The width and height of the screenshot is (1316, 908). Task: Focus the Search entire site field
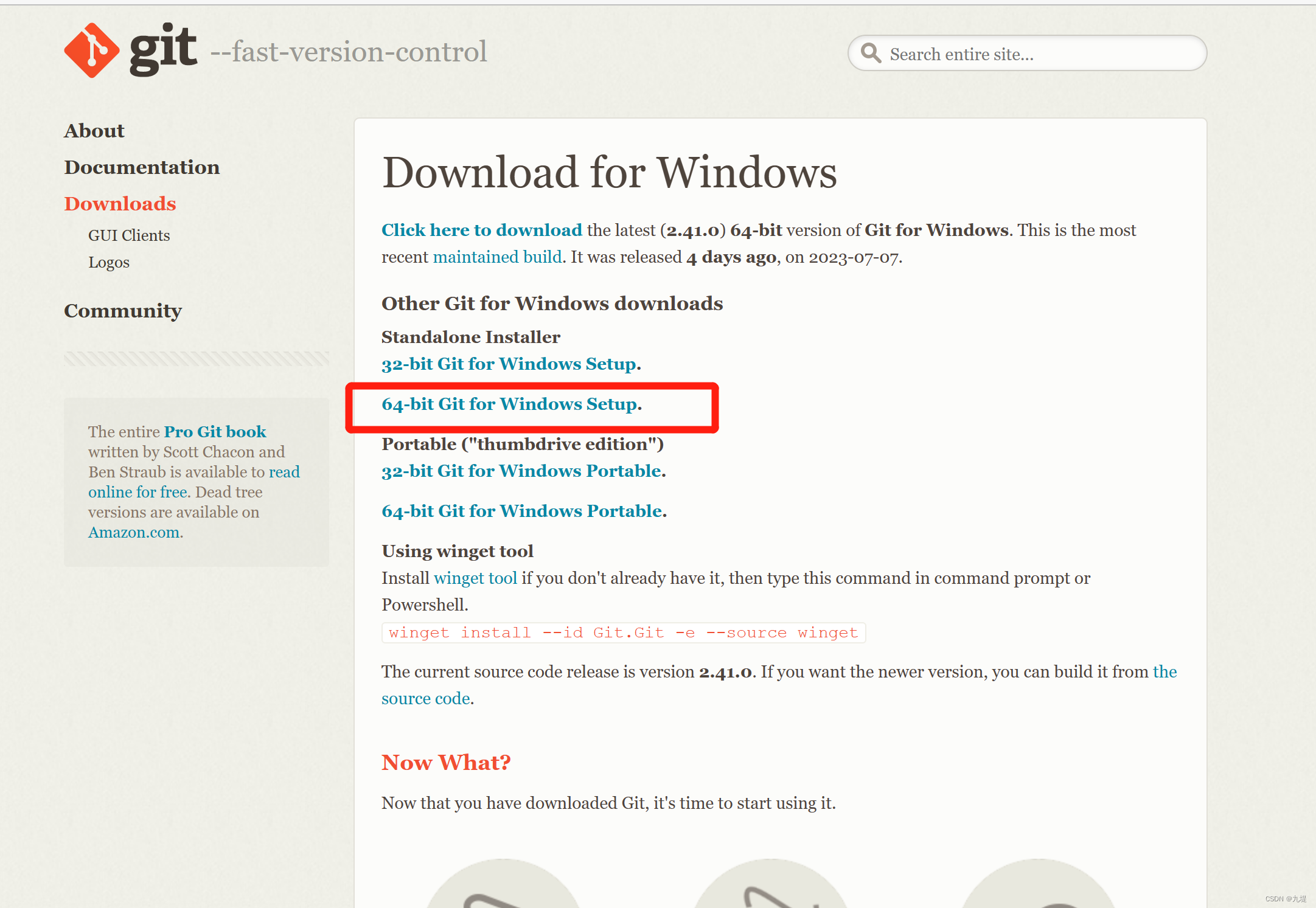click(1027, 54)
